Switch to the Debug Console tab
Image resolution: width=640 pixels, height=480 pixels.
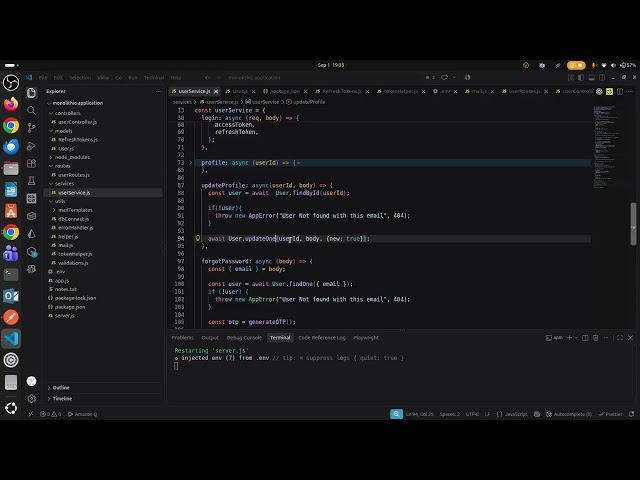244,338
